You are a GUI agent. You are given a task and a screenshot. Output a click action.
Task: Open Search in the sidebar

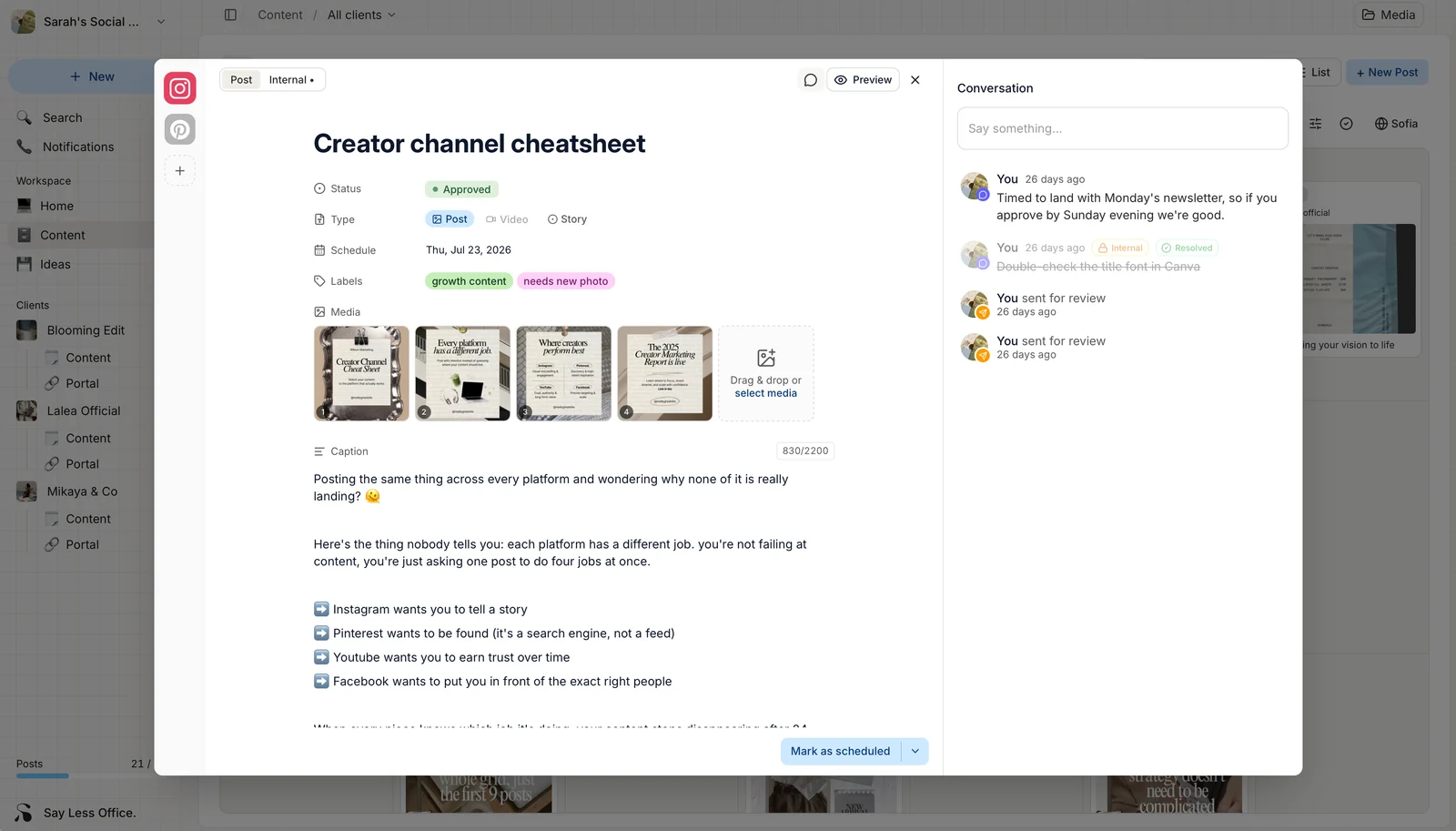point(62,117)
